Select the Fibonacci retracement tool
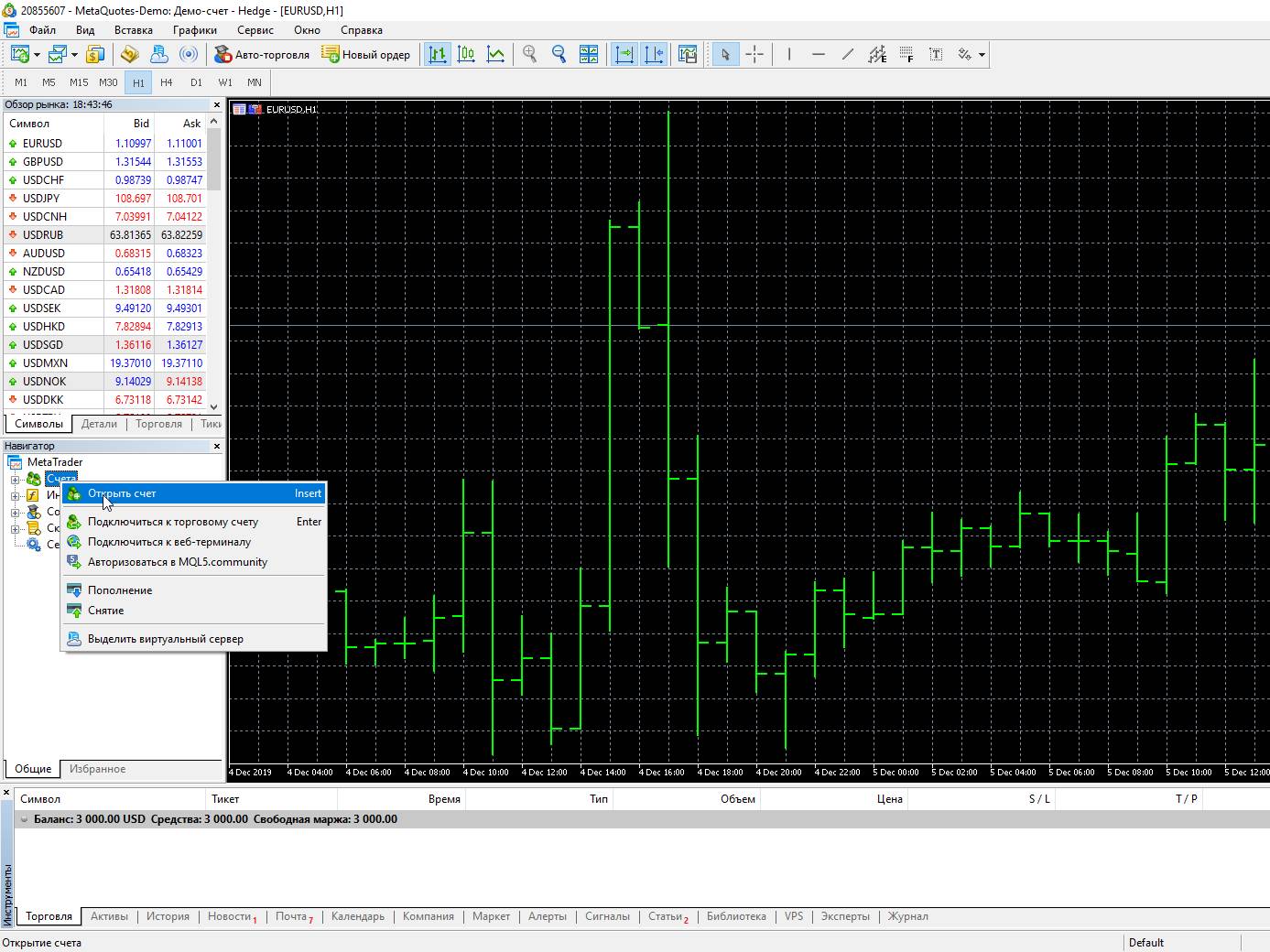The width and height of the screenshot is (1270, 952). [x=906, y=55]
